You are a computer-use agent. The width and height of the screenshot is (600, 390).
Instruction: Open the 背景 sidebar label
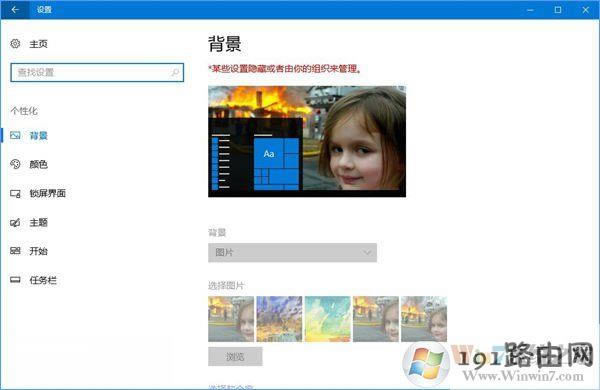click(x=39, y=135)
